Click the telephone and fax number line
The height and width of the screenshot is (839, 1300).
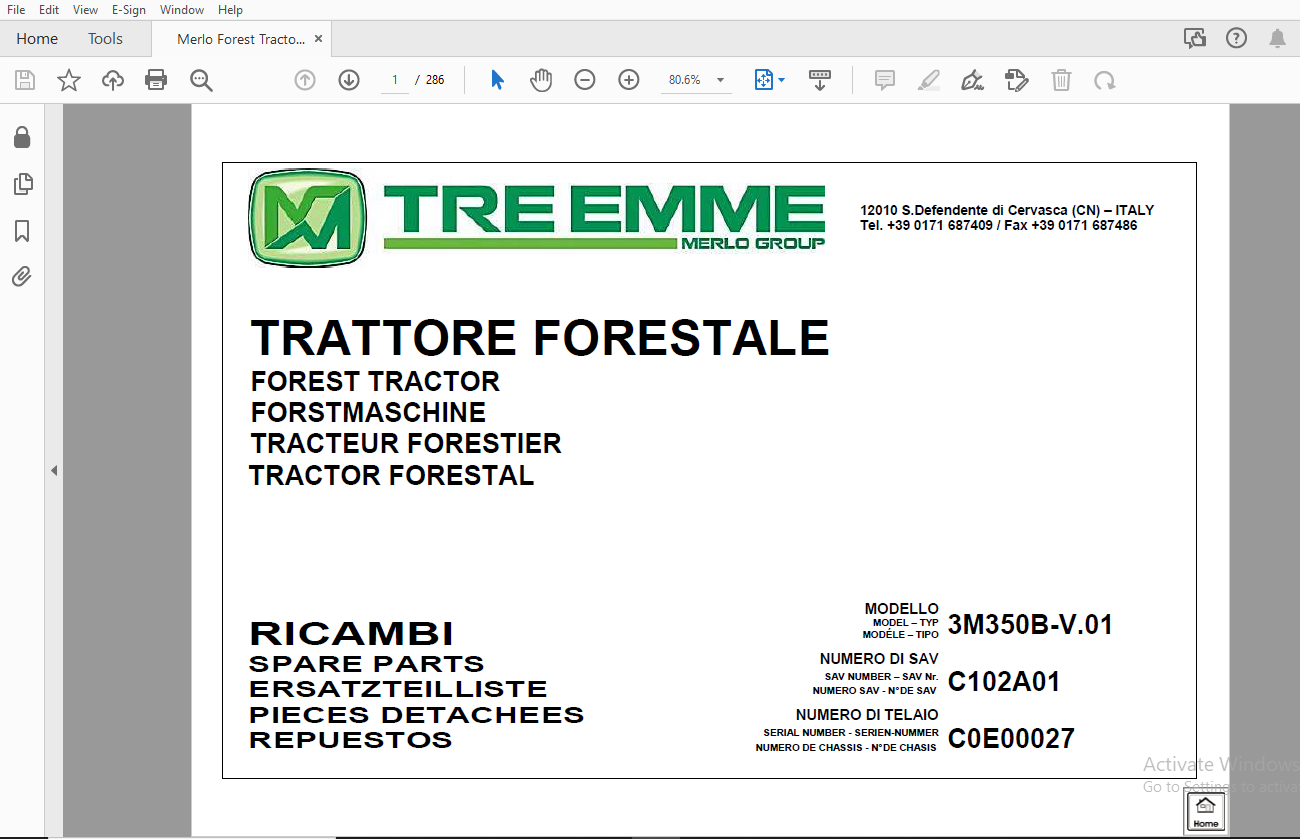coord(999,226)
